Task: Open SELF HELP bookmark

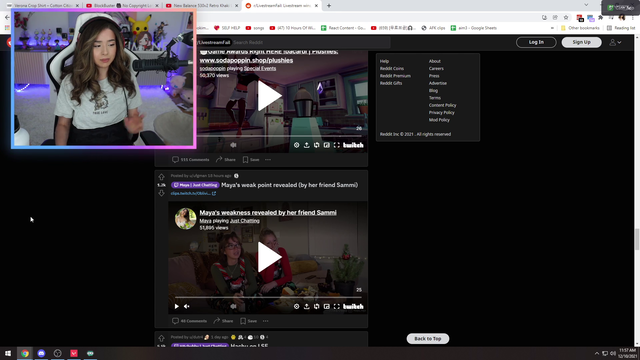Action: [227, 28]
